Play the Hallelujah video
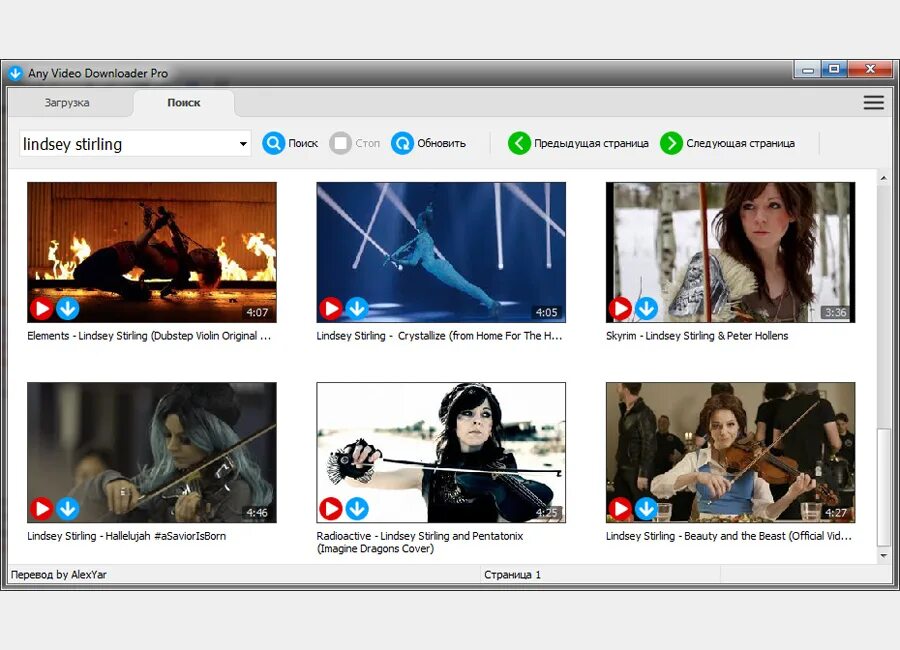Image resolution: width=900 pixels, height=650 pixels. [42, 509]
